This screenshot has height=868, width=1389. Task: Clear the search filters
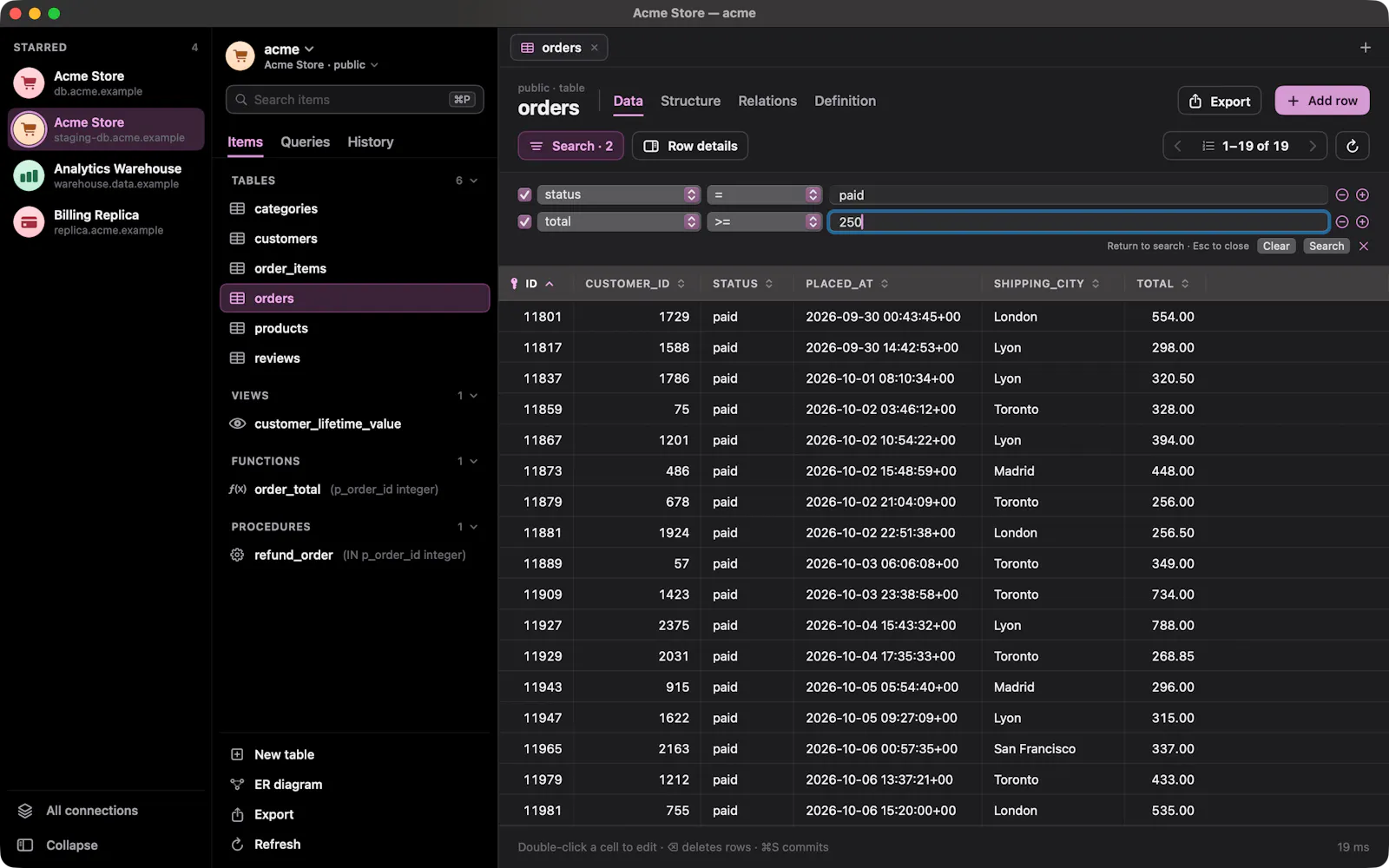click(1276, 247)
